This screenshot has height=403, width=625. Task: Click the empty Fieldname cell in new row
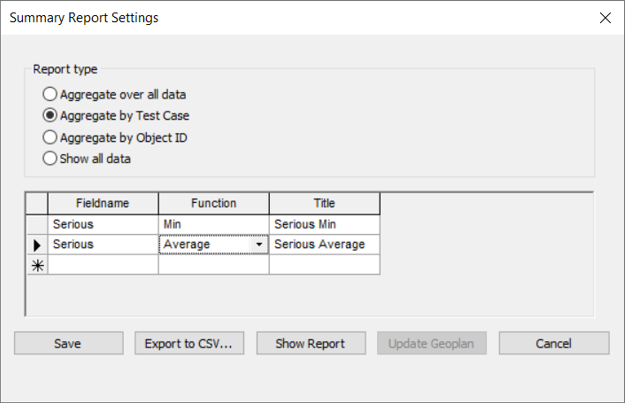[x=103, y=265]
